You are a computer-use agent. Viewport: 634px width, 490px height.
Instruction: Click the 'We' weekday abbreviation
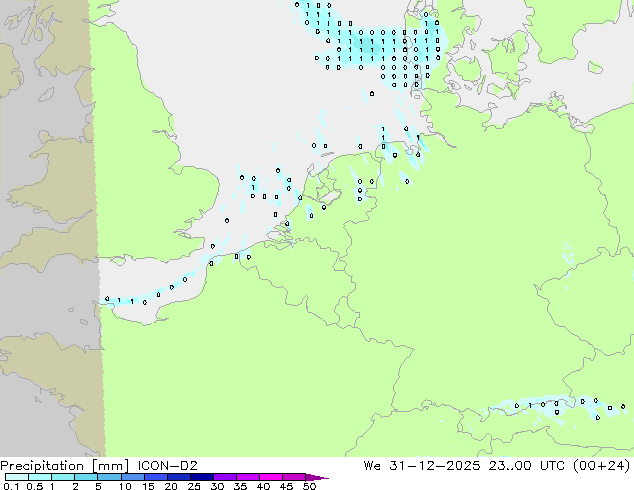pyautogui.click(x=372, y=466)
